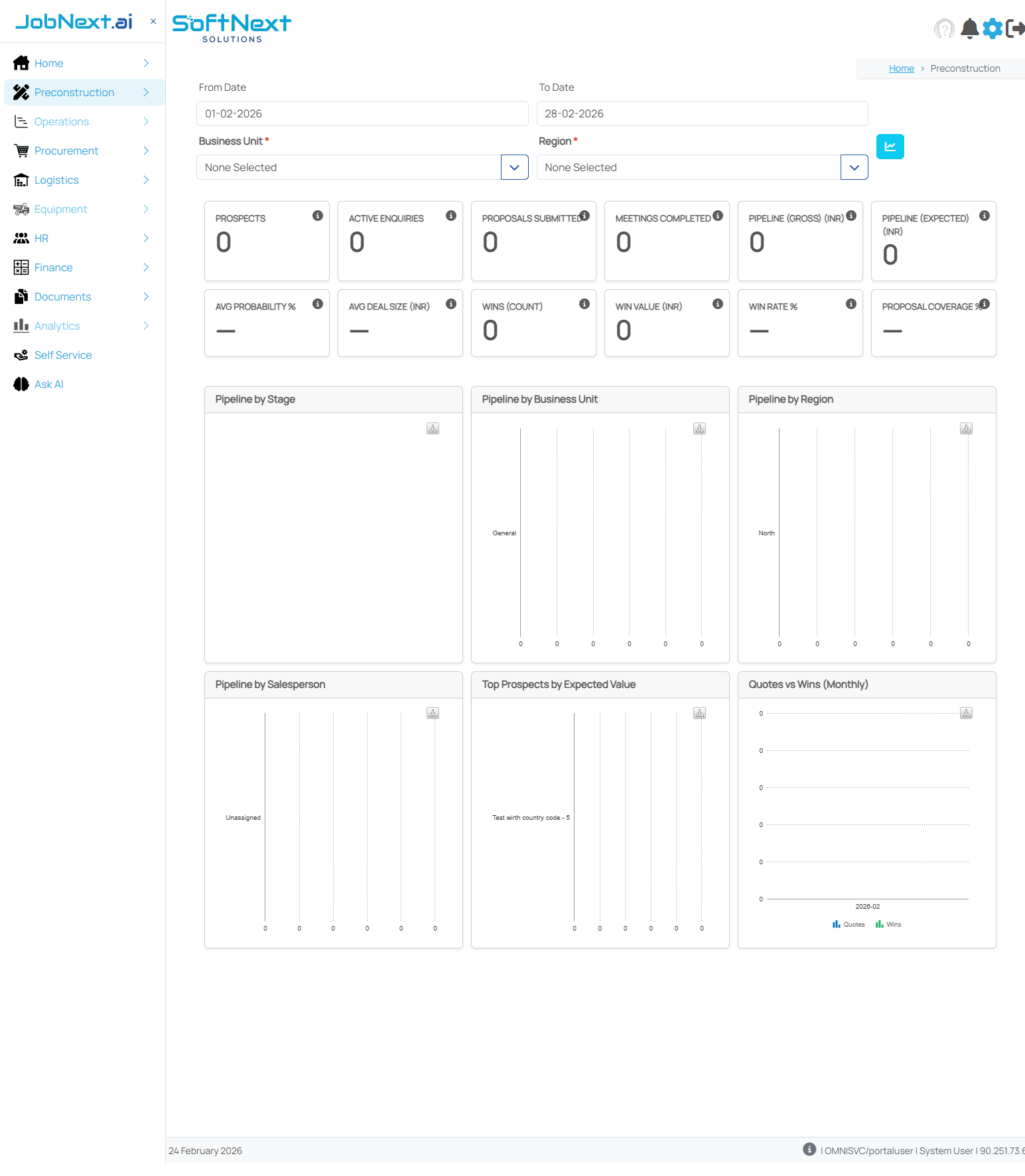Click the From Date field

(x=362, y=113)
